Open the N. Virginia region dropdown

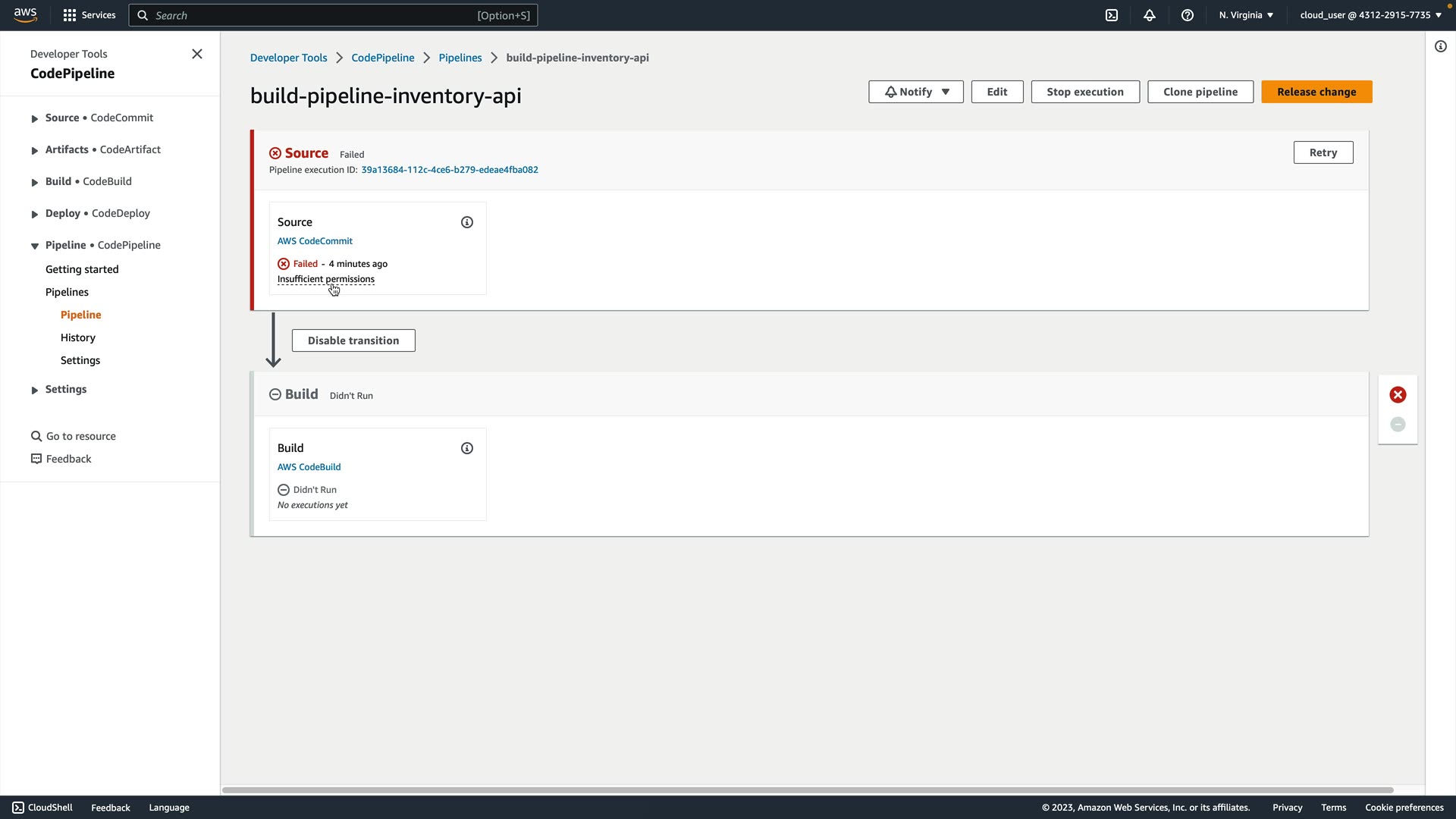click(x=1246, y=15)
